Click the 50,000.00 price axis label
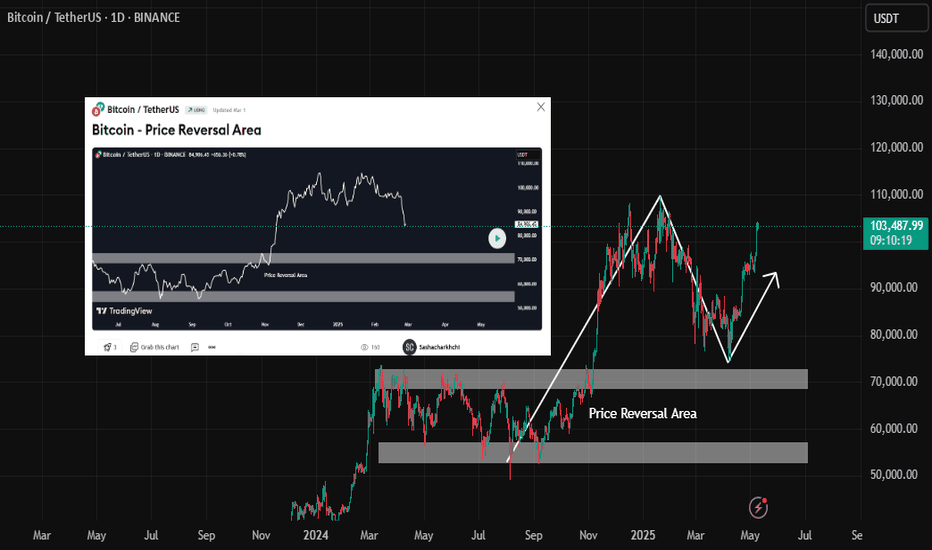The height and width of the screenshot is (550, 932). (893, 474)
